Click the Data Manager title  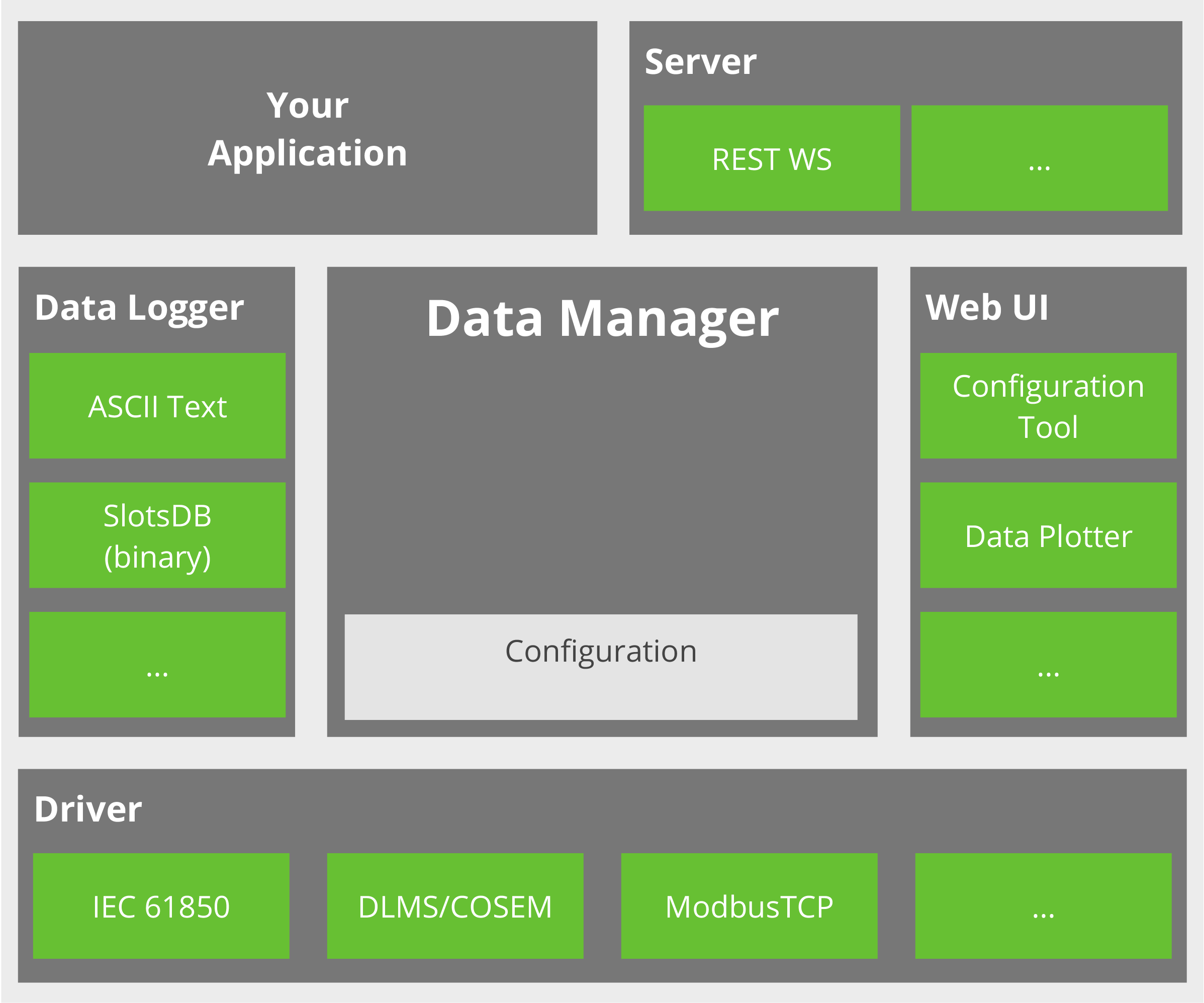[x=602, y=319]
